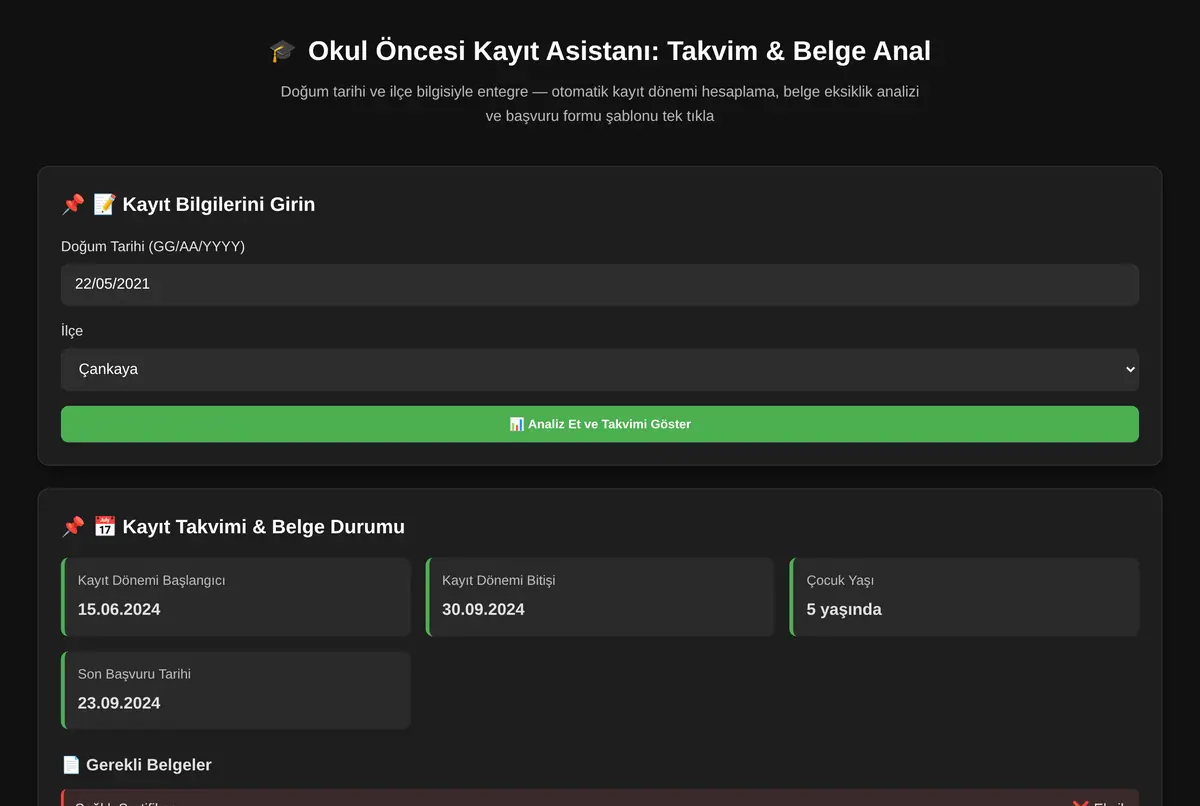Click the pushpin icon beside Kayıt Takvimi heading
1200x806 pixels.
tap(73, 526)
